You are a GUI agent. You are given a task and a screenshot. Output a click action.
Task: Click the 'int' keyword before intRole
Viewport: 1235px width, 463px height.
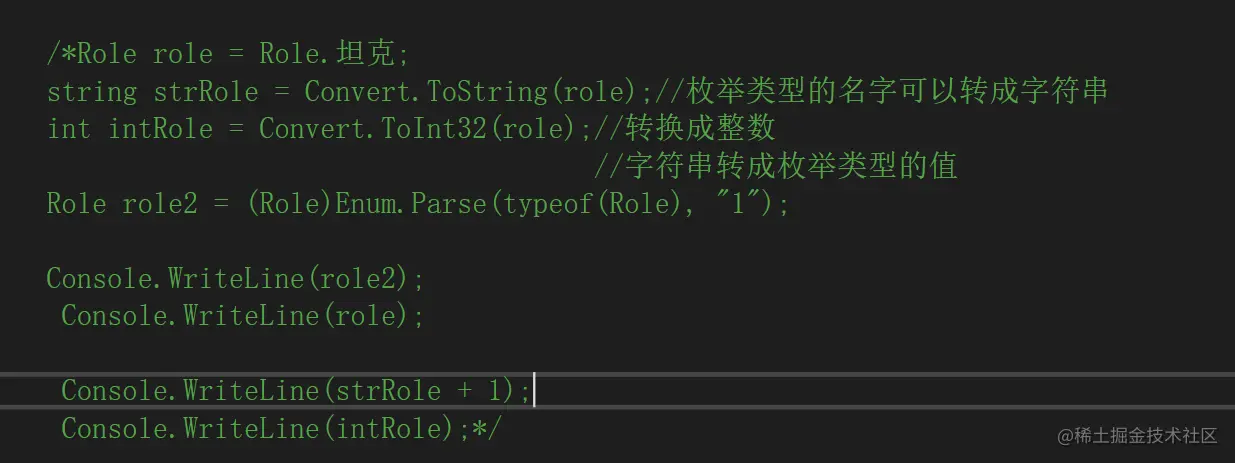click(69, 129)
